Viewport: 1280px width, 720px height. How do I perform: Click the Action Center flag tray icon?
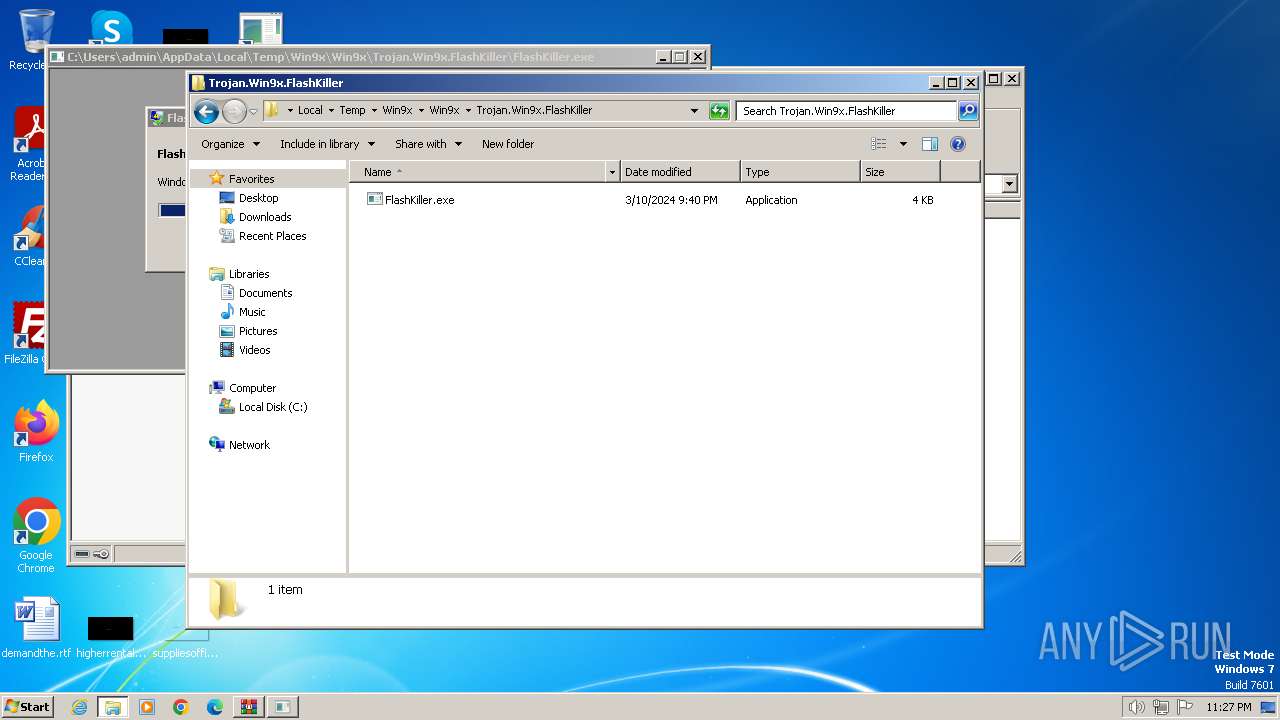point(1186,707)
